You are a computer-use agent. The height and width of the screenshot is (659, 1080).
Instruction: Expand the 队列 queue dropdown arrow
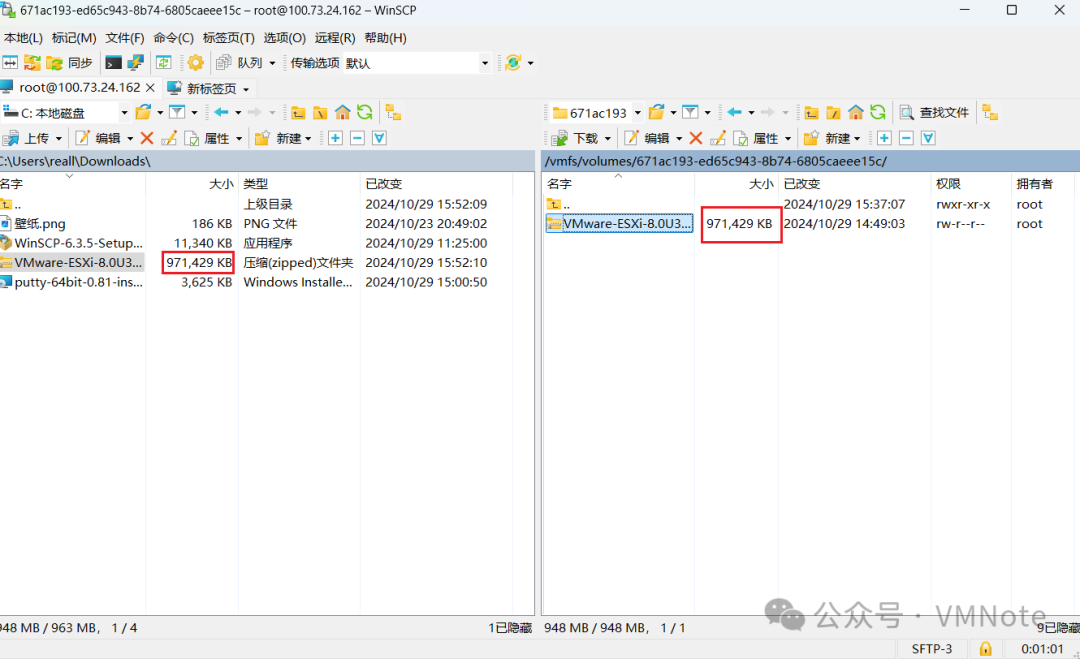(273, 63)
